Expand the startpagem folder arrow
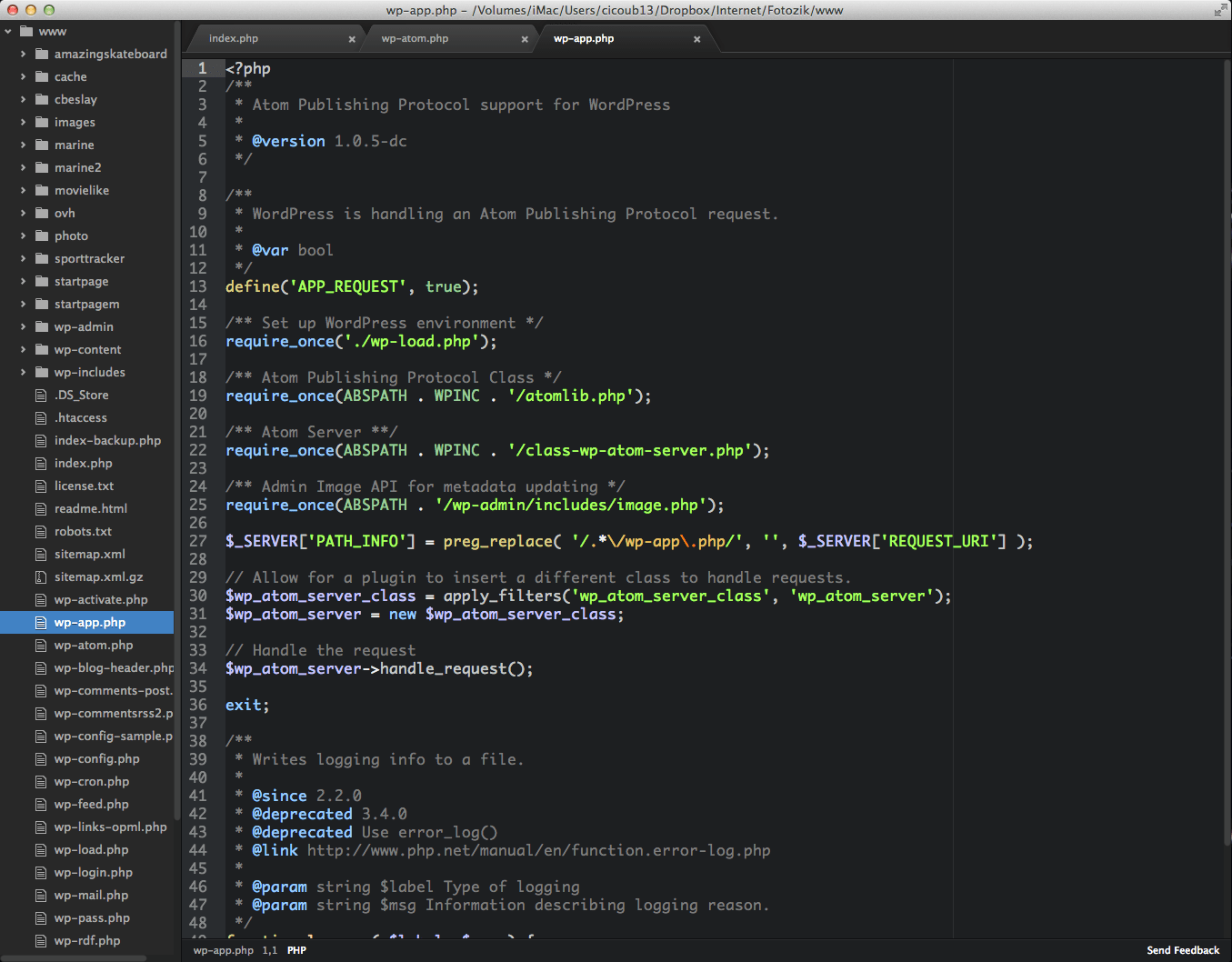 coord(23,304)
